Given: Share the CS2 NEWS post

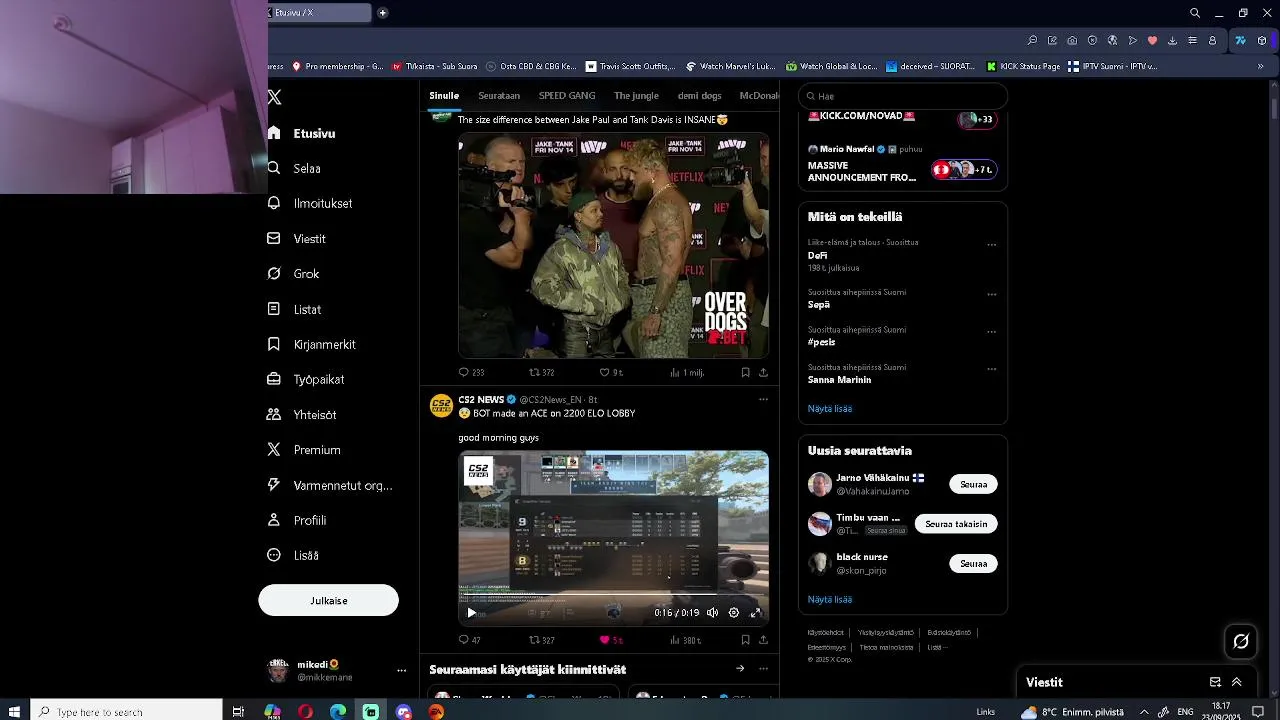Looking at the screenshot, I should (763, 640).
